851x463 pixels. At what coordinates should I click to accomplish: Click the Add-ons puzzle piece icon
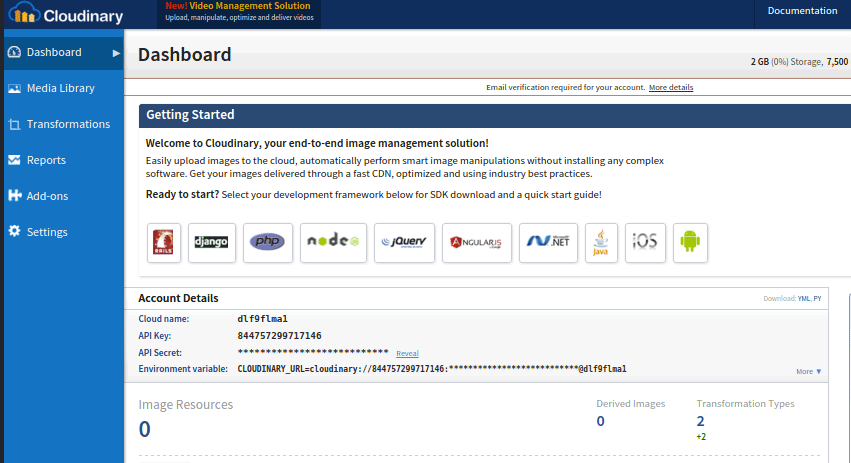tap(15, 196)
